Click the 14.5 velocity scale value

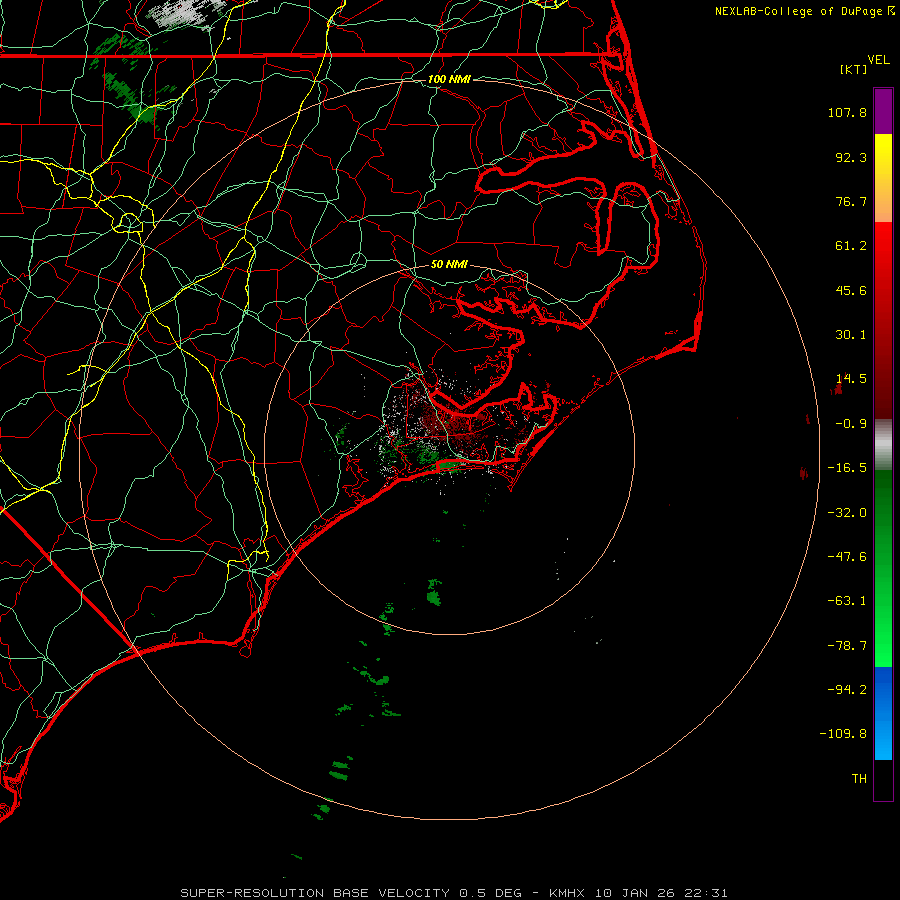[851, 379]
